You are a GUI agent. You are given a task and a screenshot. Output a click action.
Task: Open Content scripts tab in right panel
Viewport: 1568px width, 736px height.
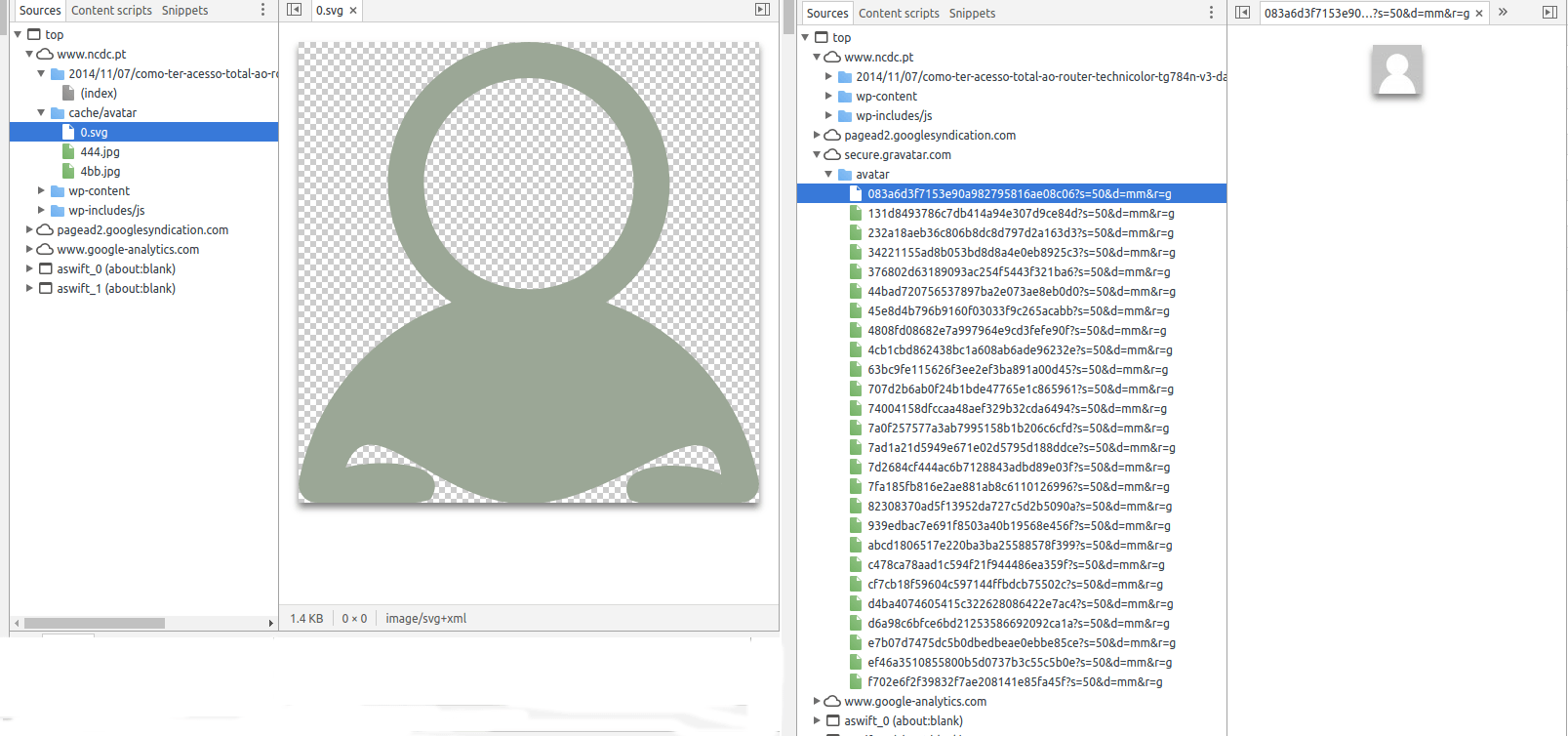pyautogui.click(x=899, y=14)
